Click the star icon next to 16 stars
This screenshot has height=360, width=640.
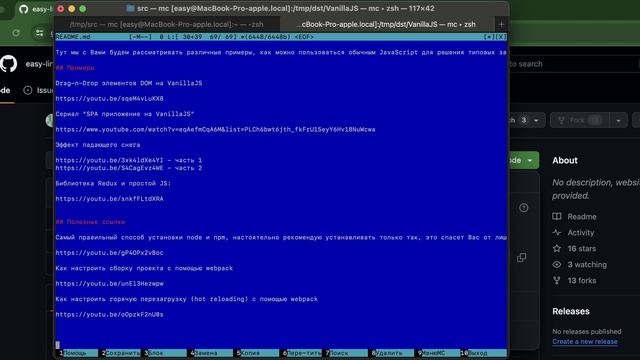(x=557, y=248)
